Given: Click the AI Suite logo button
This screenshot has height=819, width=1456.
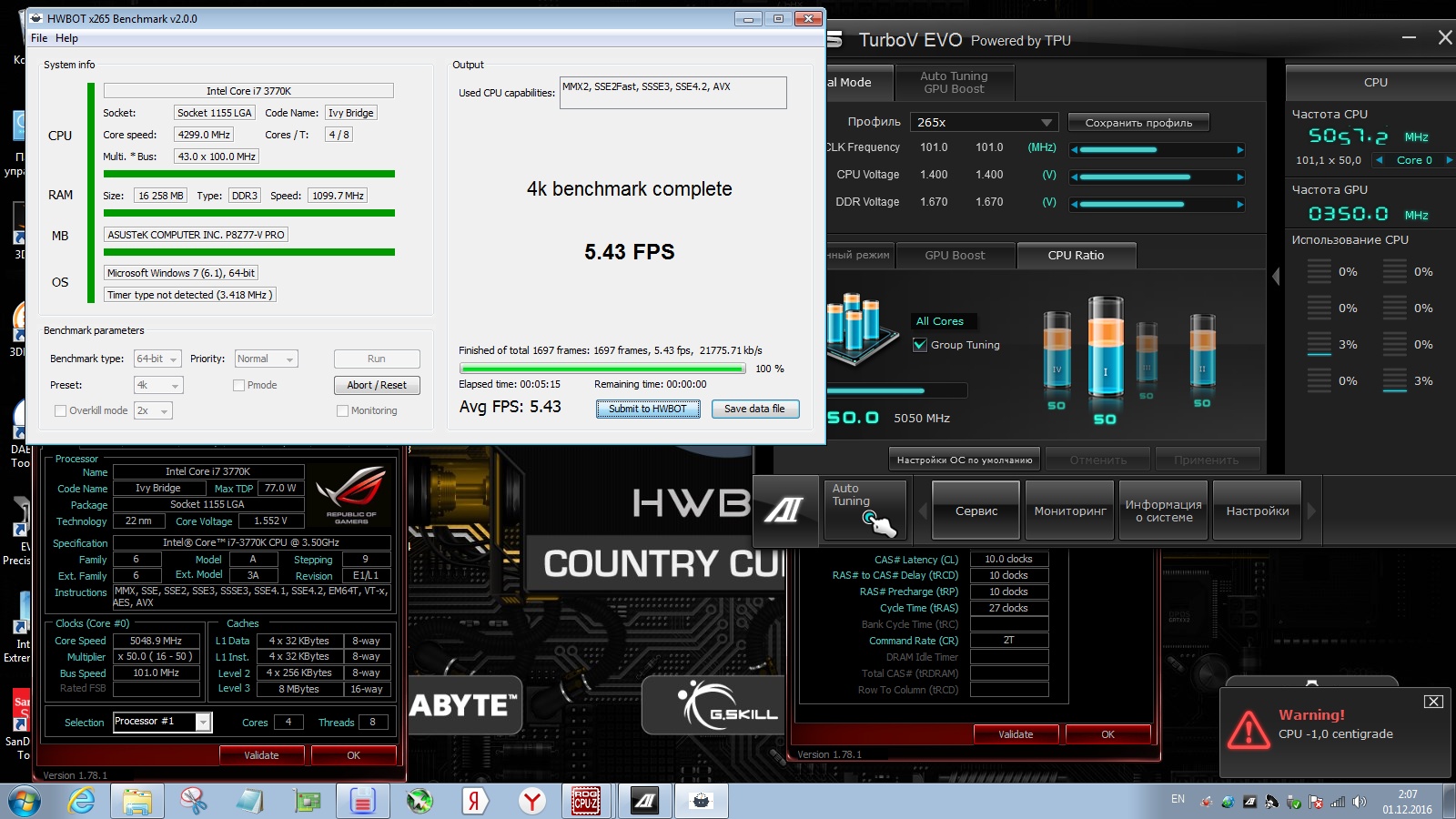Looking at the screenshot, I should pos(785,511).
